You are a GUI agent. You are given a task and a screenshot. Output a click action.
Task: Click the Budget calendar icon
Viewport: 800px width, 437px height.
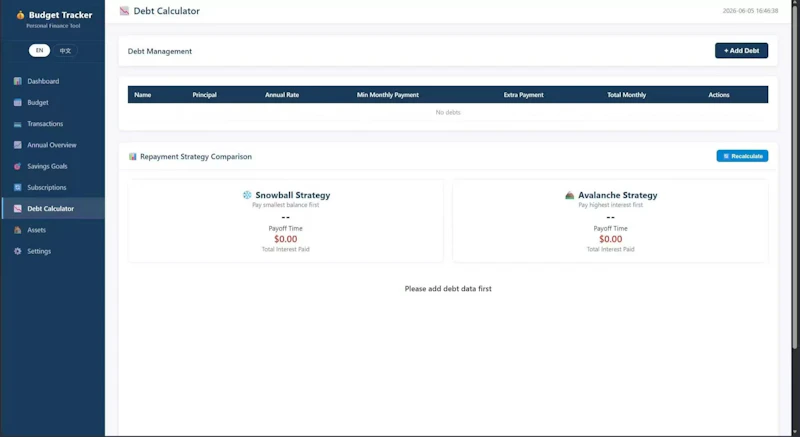tap(18, 102)
